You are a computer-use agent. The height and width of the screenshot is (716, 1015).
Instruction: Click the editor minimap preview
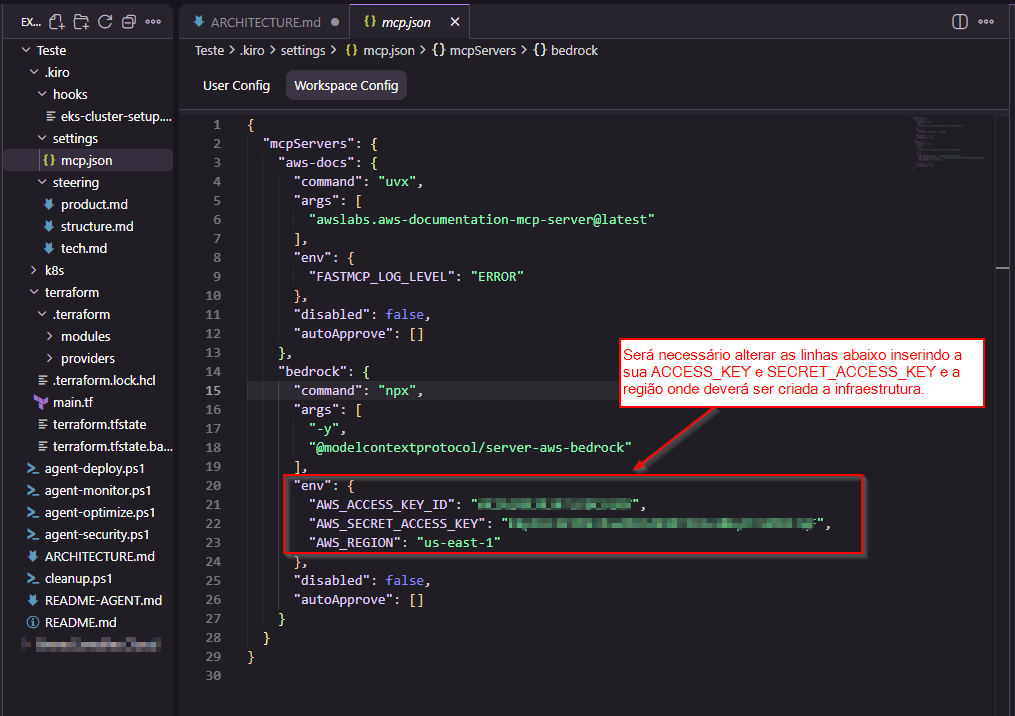947,146
